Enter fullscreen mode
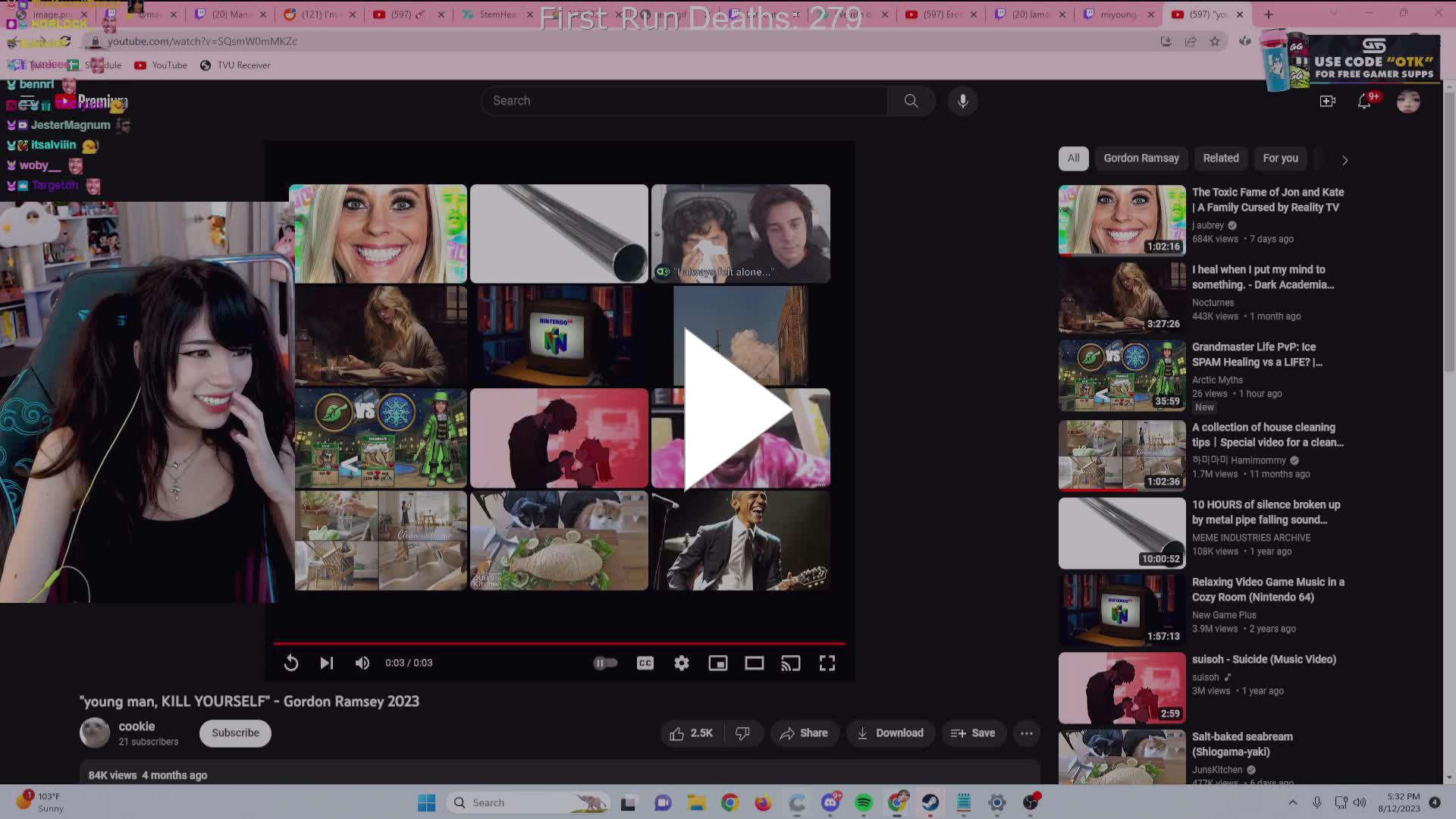 coord(827,663)
